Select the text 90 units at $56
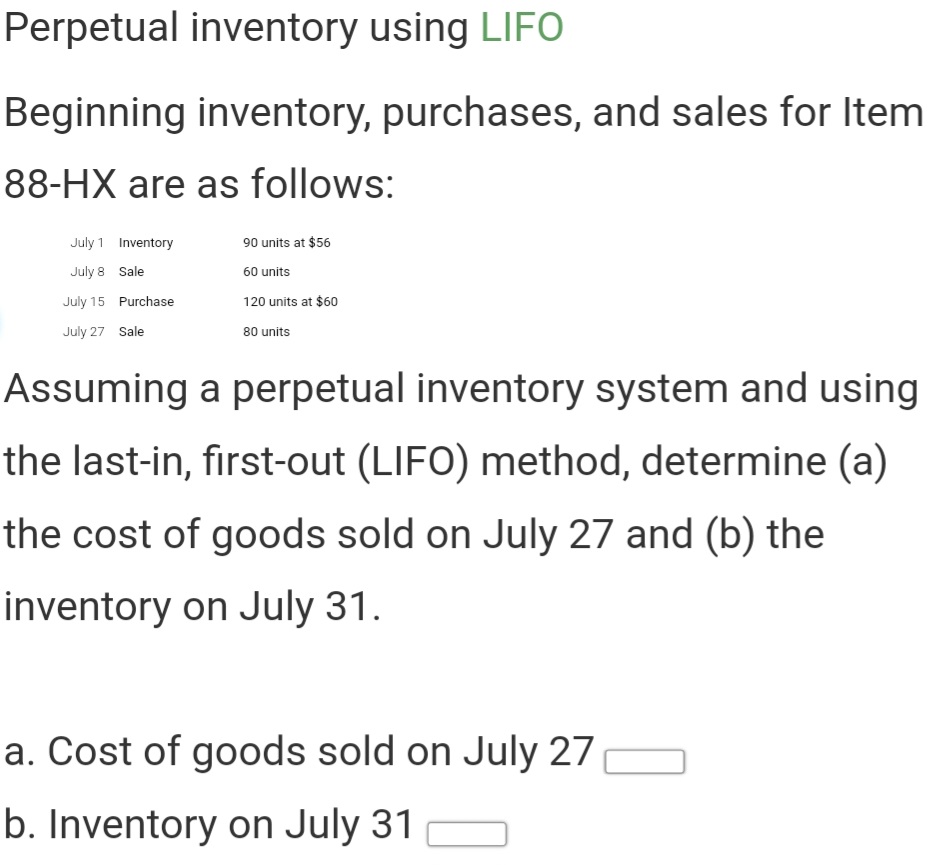Viewport: 936px width, 865px height. (287, 242)
